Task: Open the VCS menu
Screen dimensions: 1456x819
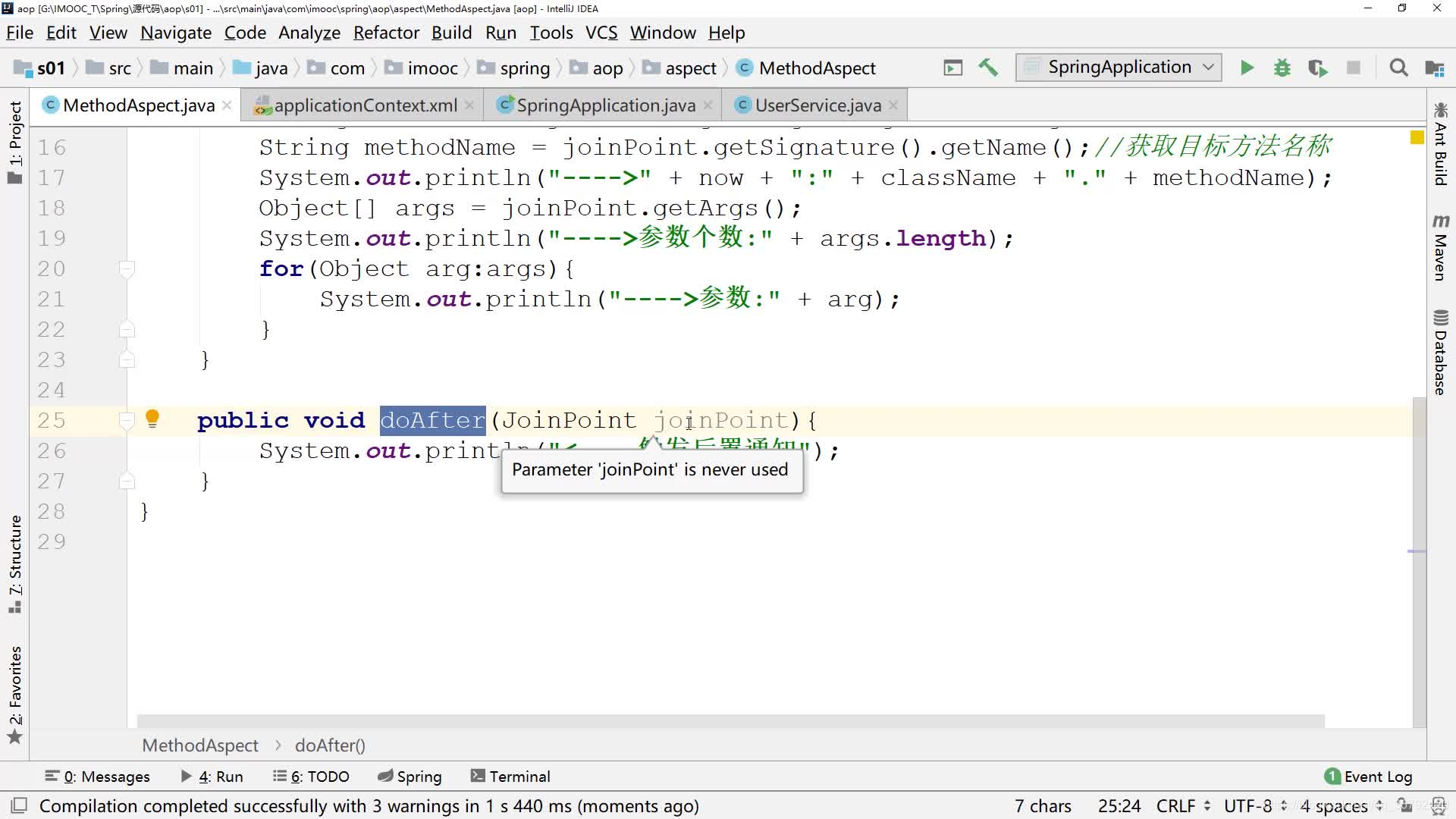Action: 601,33
